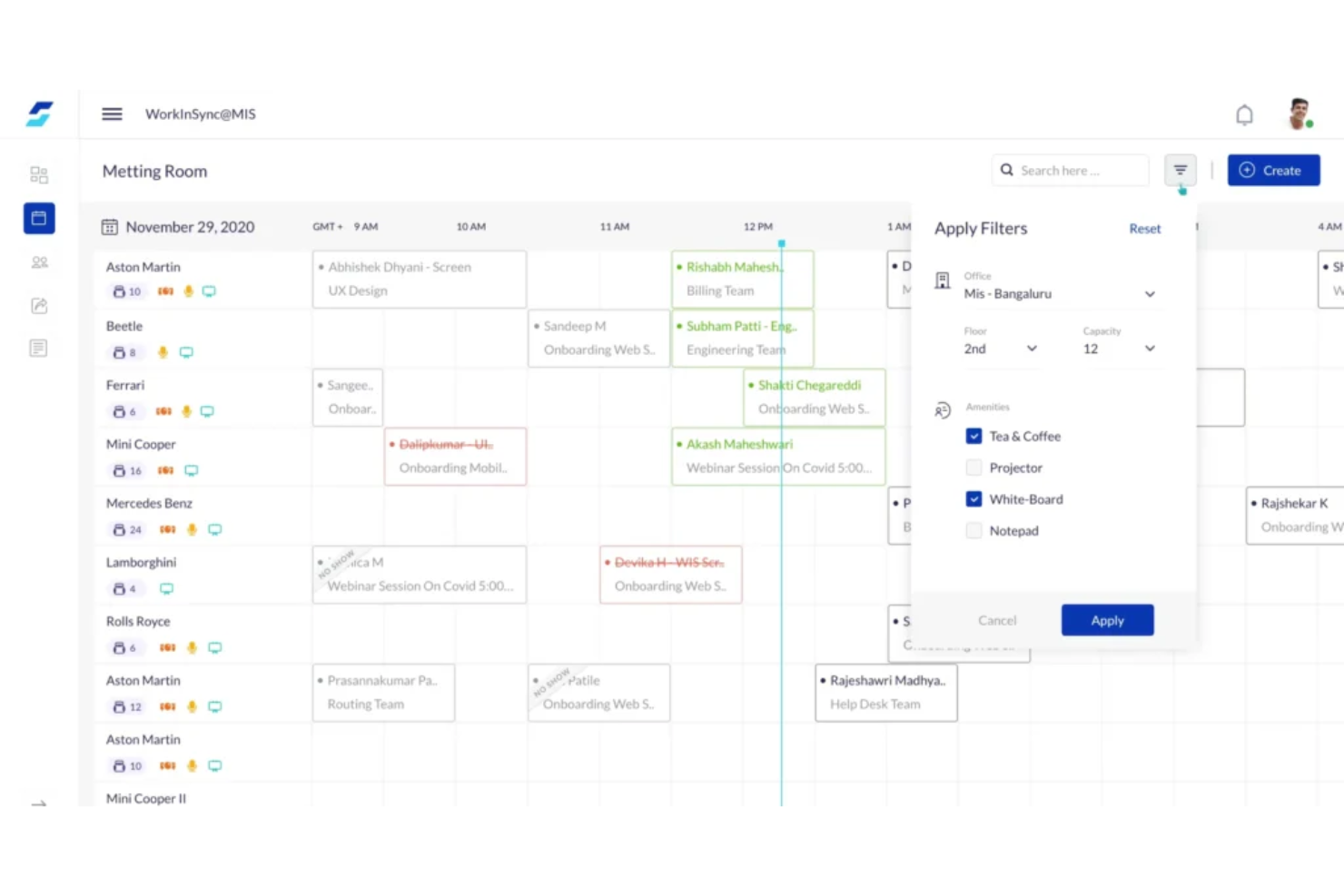Select the calendar icon in the sidebar
Screen dimensions: 1344x896
click(x=39, y=218)
